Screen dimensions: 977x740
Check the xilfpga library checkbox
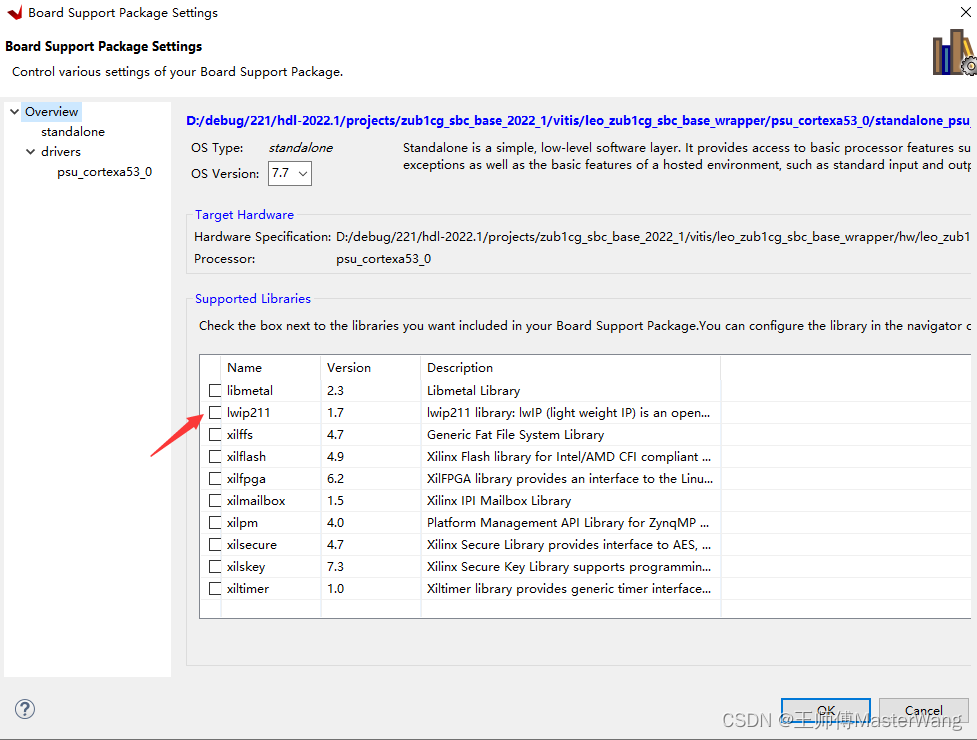coord(215,478)
